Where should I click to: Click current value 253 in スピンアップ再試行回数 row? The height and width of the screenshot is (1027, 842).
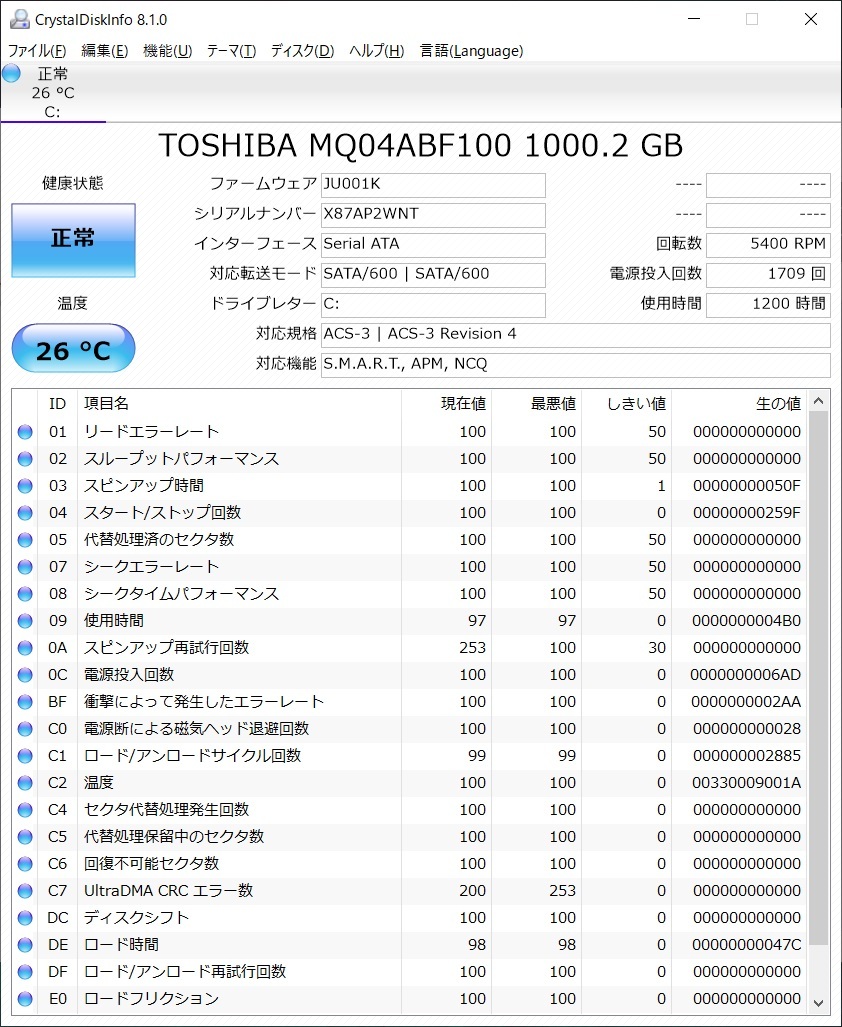(472, 648)
